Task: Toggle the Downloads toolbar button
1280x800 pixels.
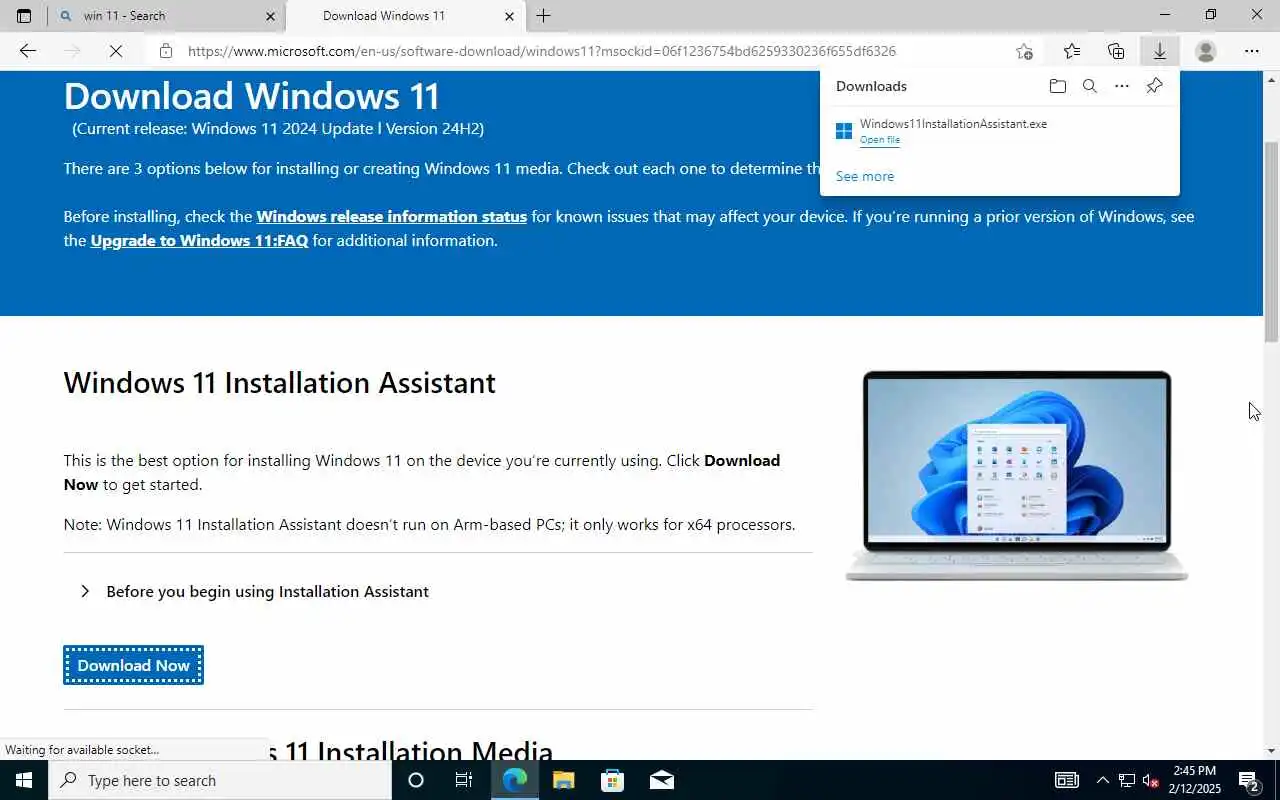Action: pyautogui.click(x=1160, y=51)
